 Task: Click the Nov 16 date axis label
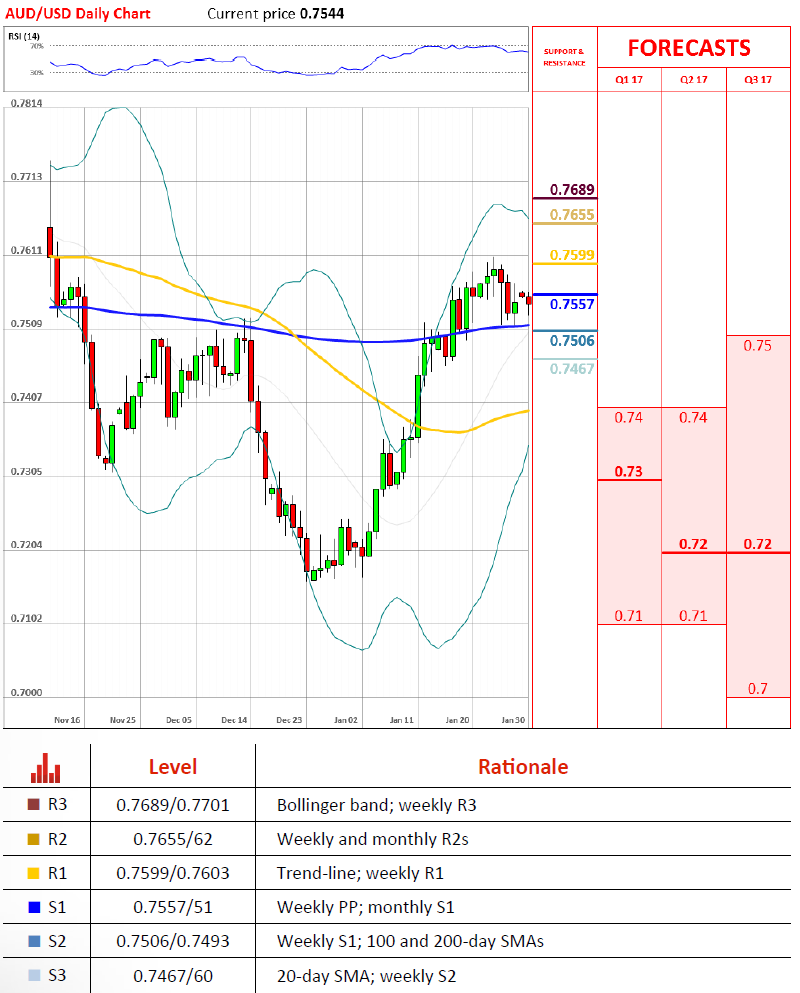[x=67, y=720]
